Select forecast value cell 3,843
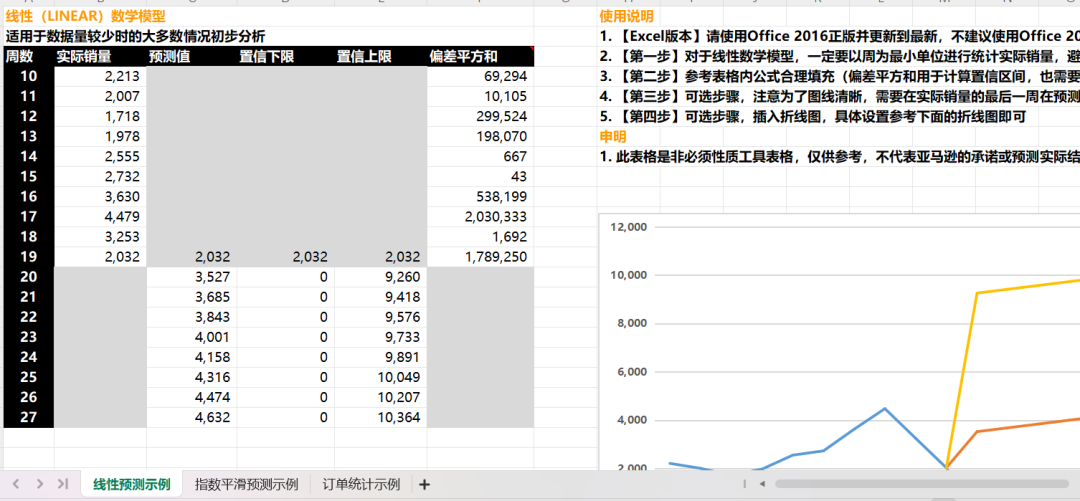1080x501 pixels. (191, 317)
